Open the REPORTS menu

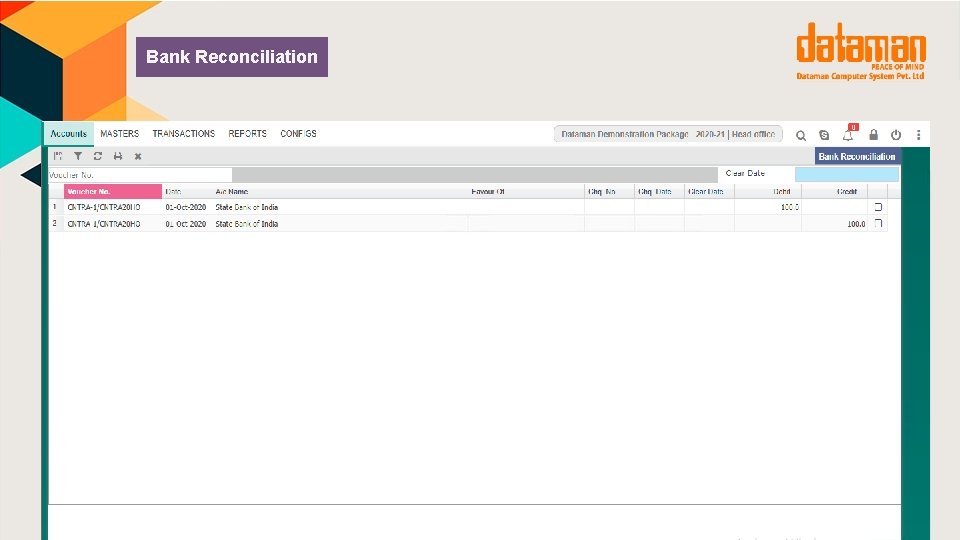click(247, 133)
